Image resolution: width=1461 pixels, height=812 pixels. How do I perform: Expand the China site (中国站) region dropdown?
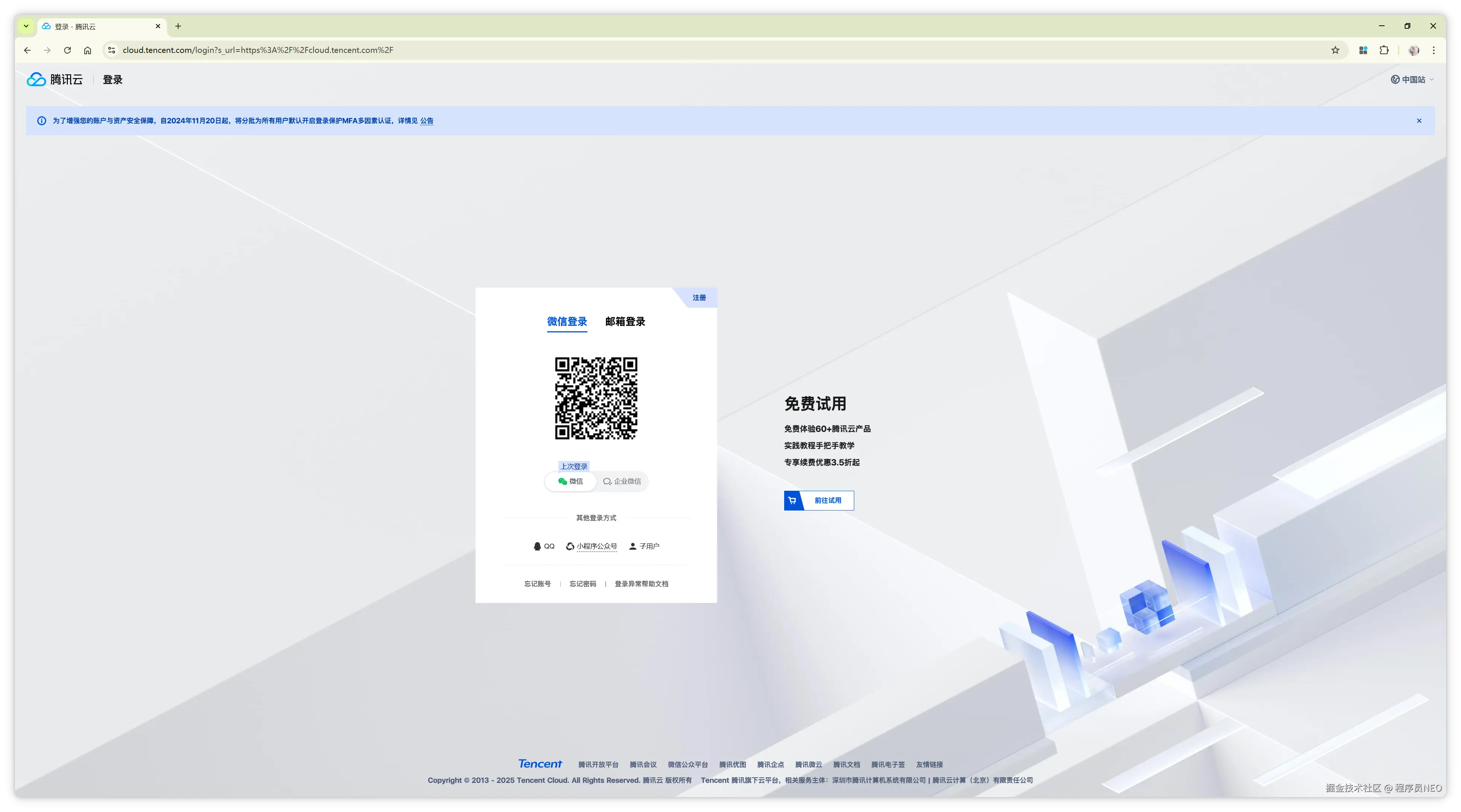click(x=1412, y=79)
